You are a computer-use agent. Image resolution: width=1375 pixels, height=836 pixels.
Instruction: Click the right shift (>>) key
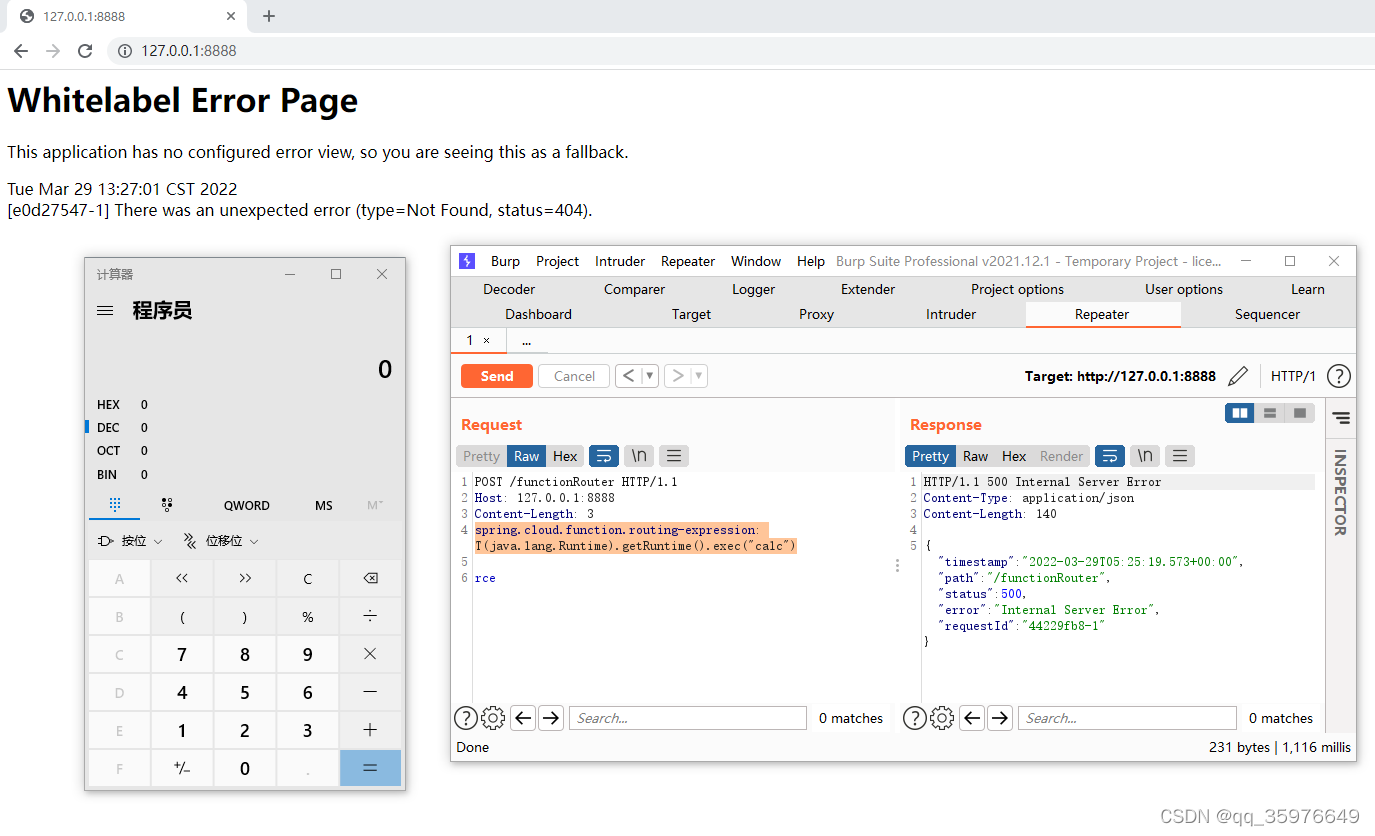[x=245, y=579]
